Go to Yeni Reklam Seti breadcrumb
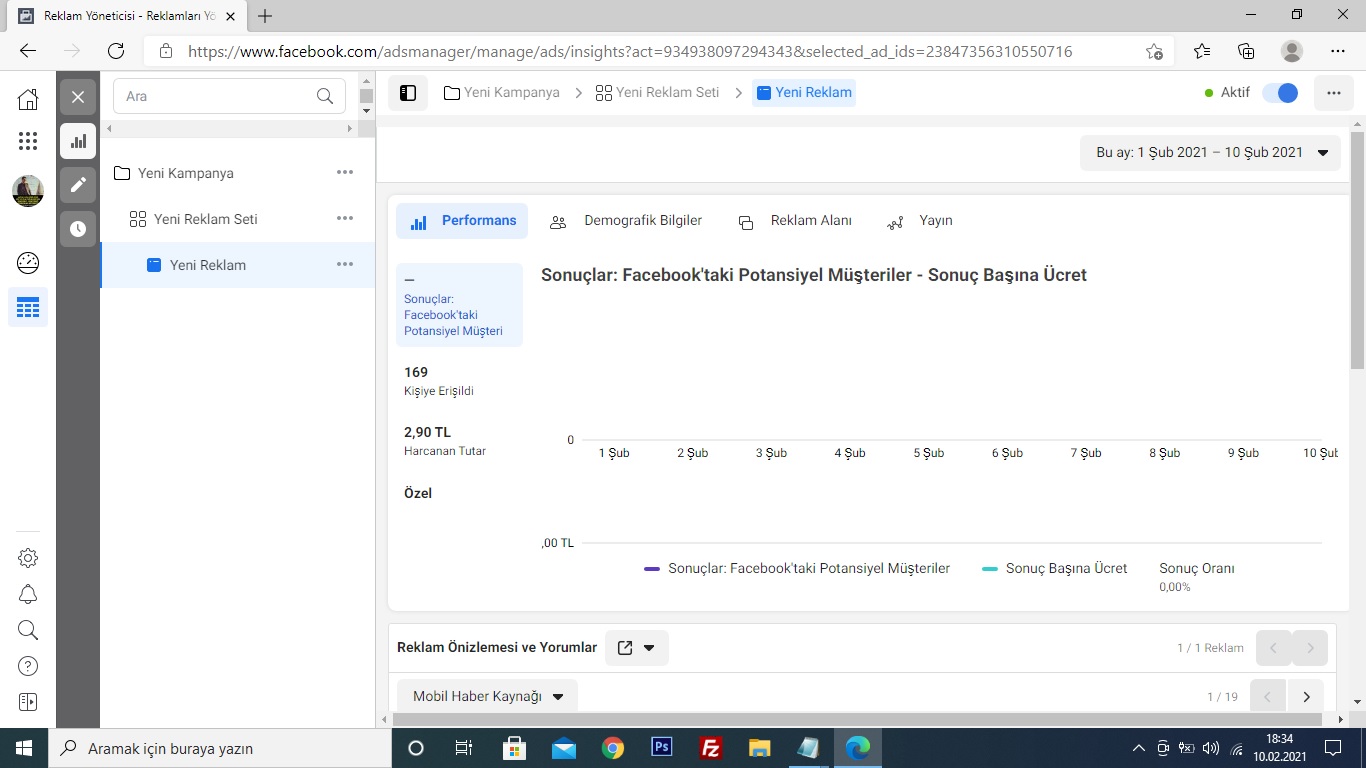The width and height of the screenshot is (1366, 768). (x=657, y=92)
